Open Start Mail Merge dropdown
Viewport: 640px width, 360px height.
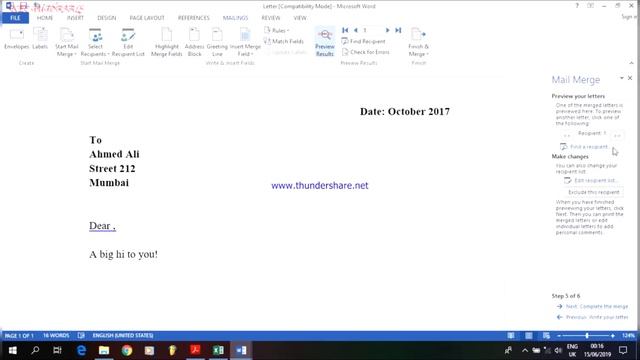click(67, 42)
